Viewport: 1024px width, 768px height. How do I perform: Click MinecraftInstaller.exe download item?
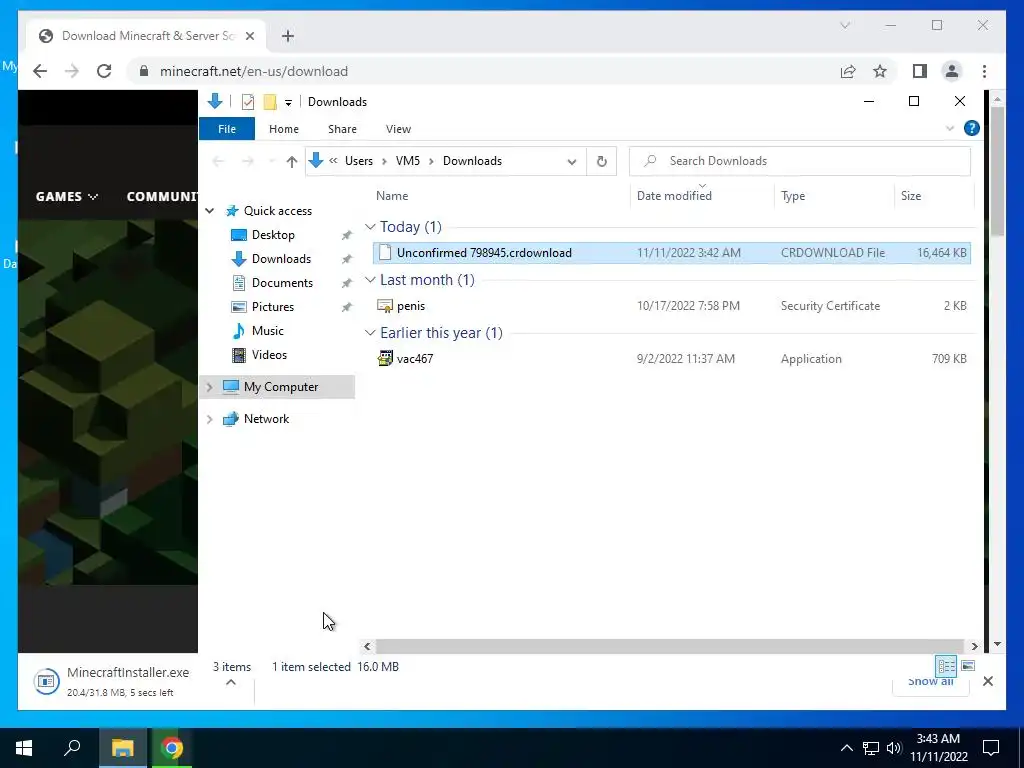click(112, 682)
